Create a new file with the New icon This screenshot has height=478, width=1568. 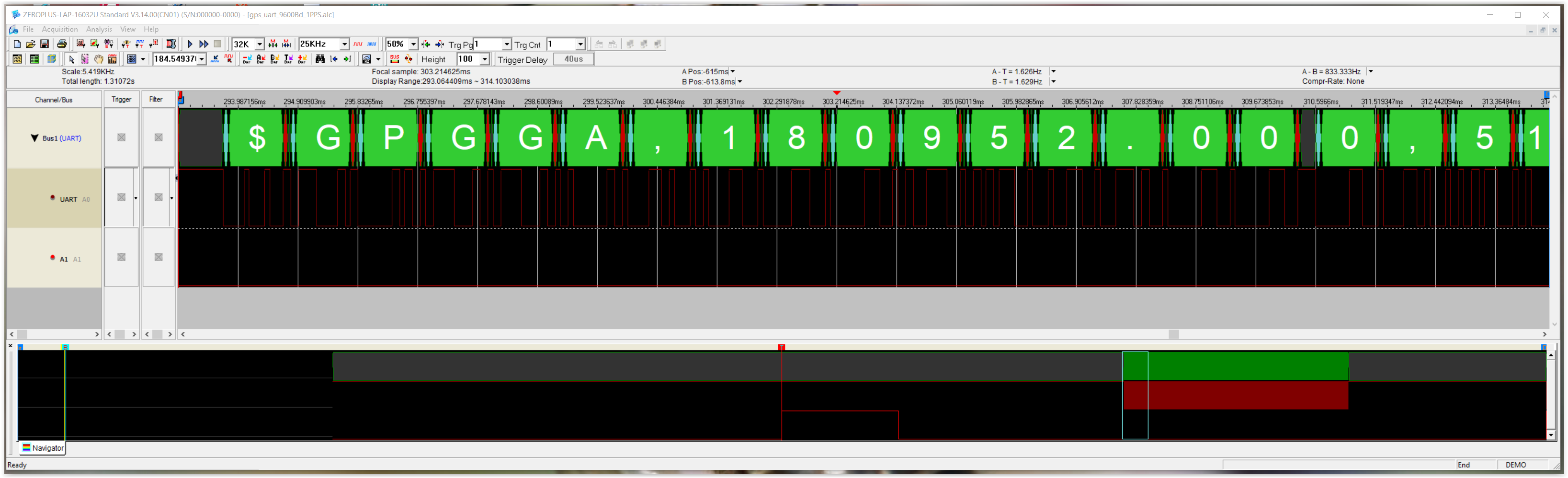coord(17,44)
